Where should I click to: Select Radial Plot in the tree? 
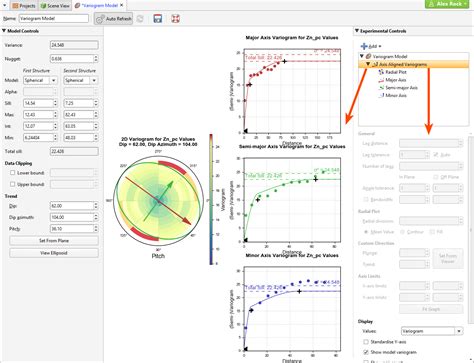click(396, 72)
